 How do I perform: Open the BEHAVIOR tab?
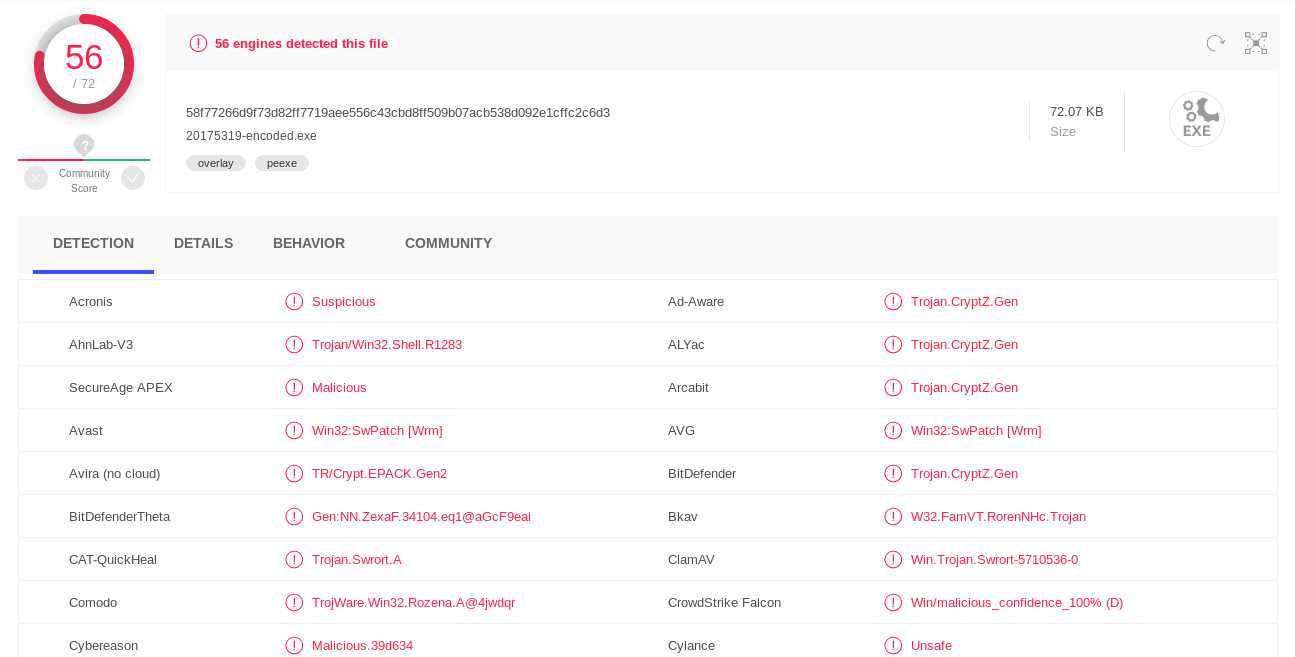click(309, 243)
